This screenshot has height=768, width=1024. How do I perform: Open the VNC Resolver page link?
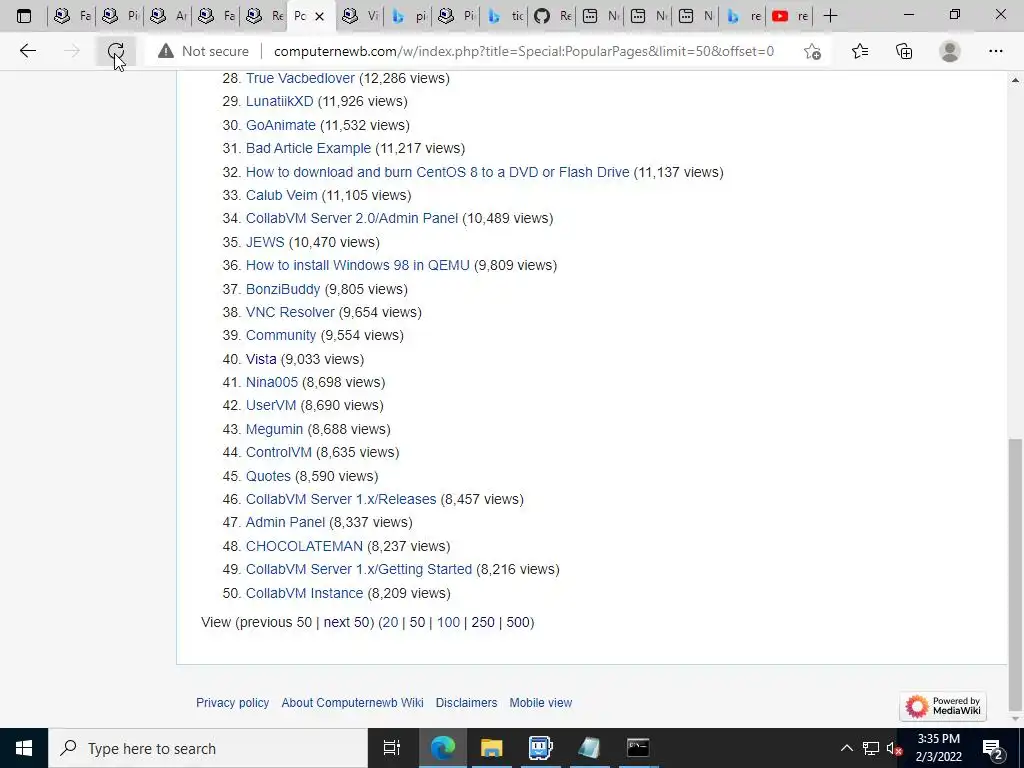[x=290, y=312]
